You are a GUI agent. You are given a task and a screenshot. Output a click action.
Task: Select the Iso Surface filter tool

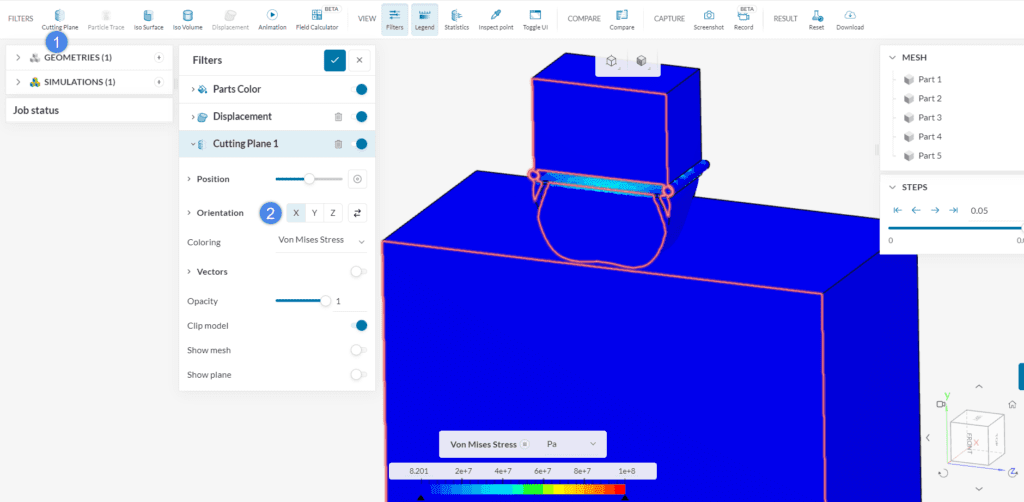(x=146, y=17)
